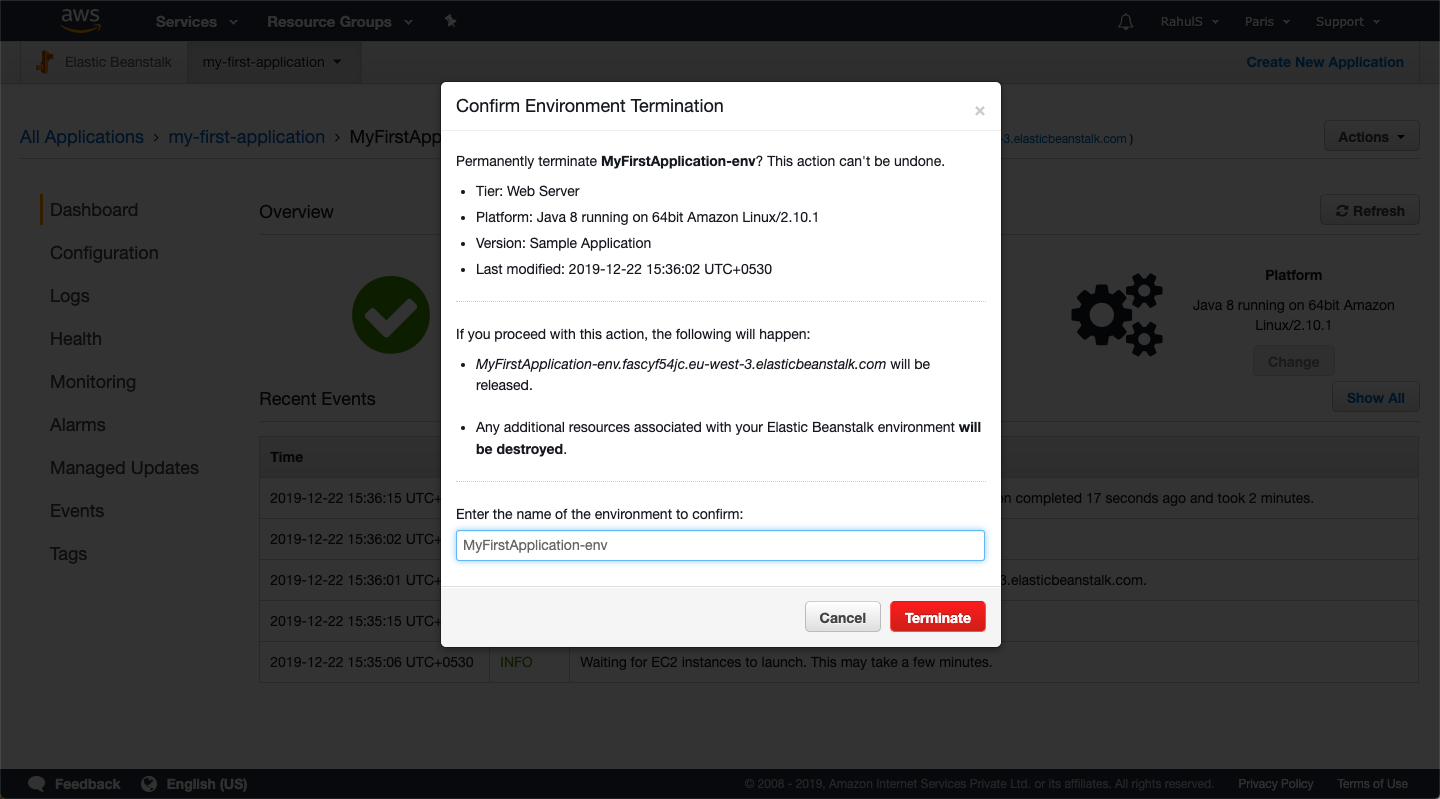This screenshot has height=799, width=1440.
Task: Open Create New Application link
Action: pos(1324,61)
